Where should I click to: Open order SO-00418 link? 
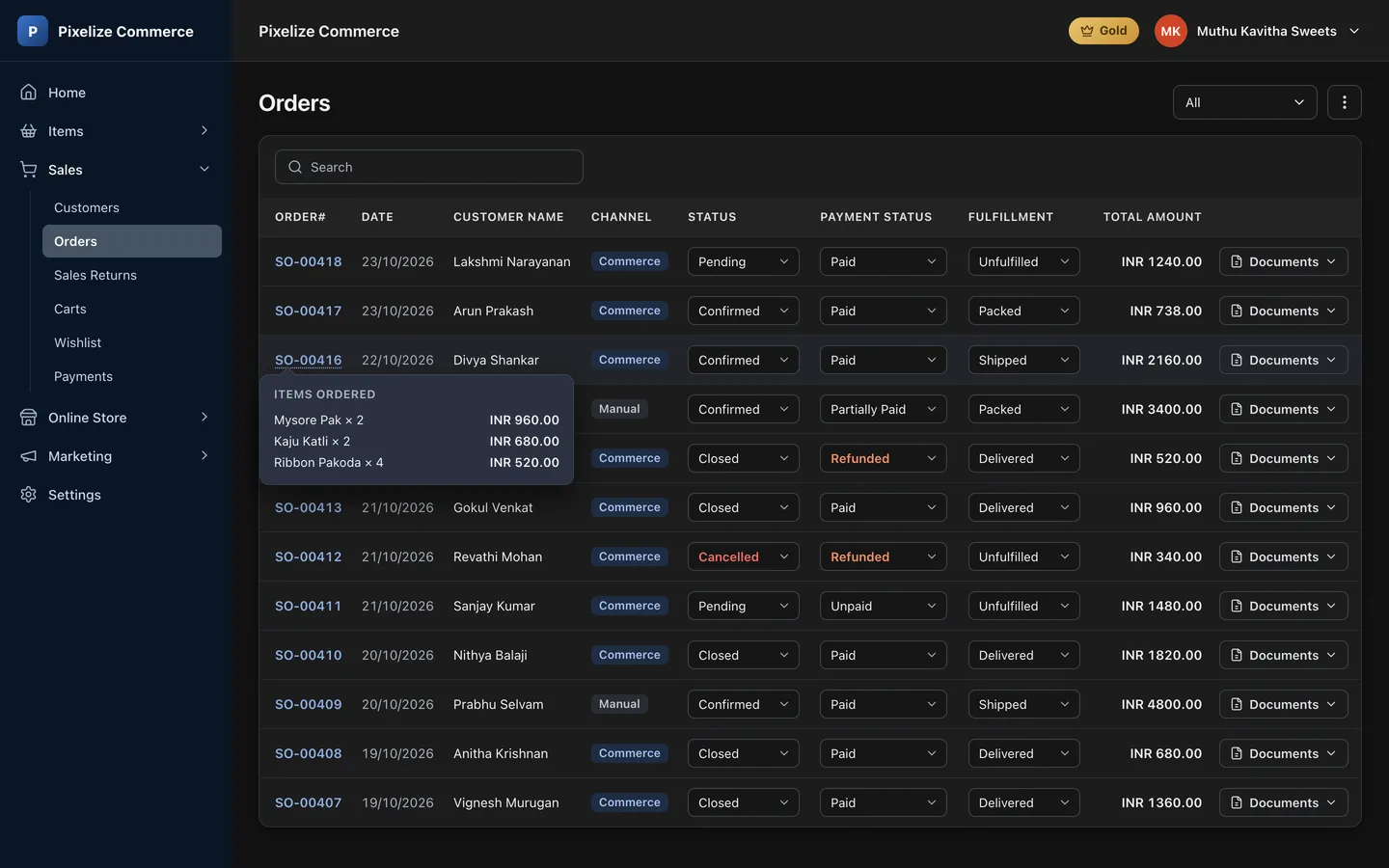(x=308, y=261)
